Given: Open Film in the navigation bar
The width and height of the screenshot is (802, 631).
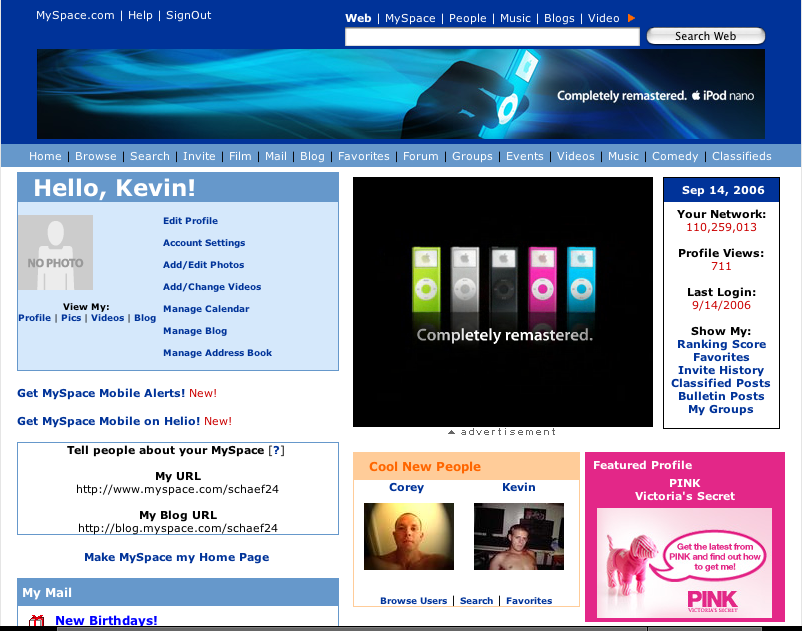Looking at the screenshot, I should (240, 156).
